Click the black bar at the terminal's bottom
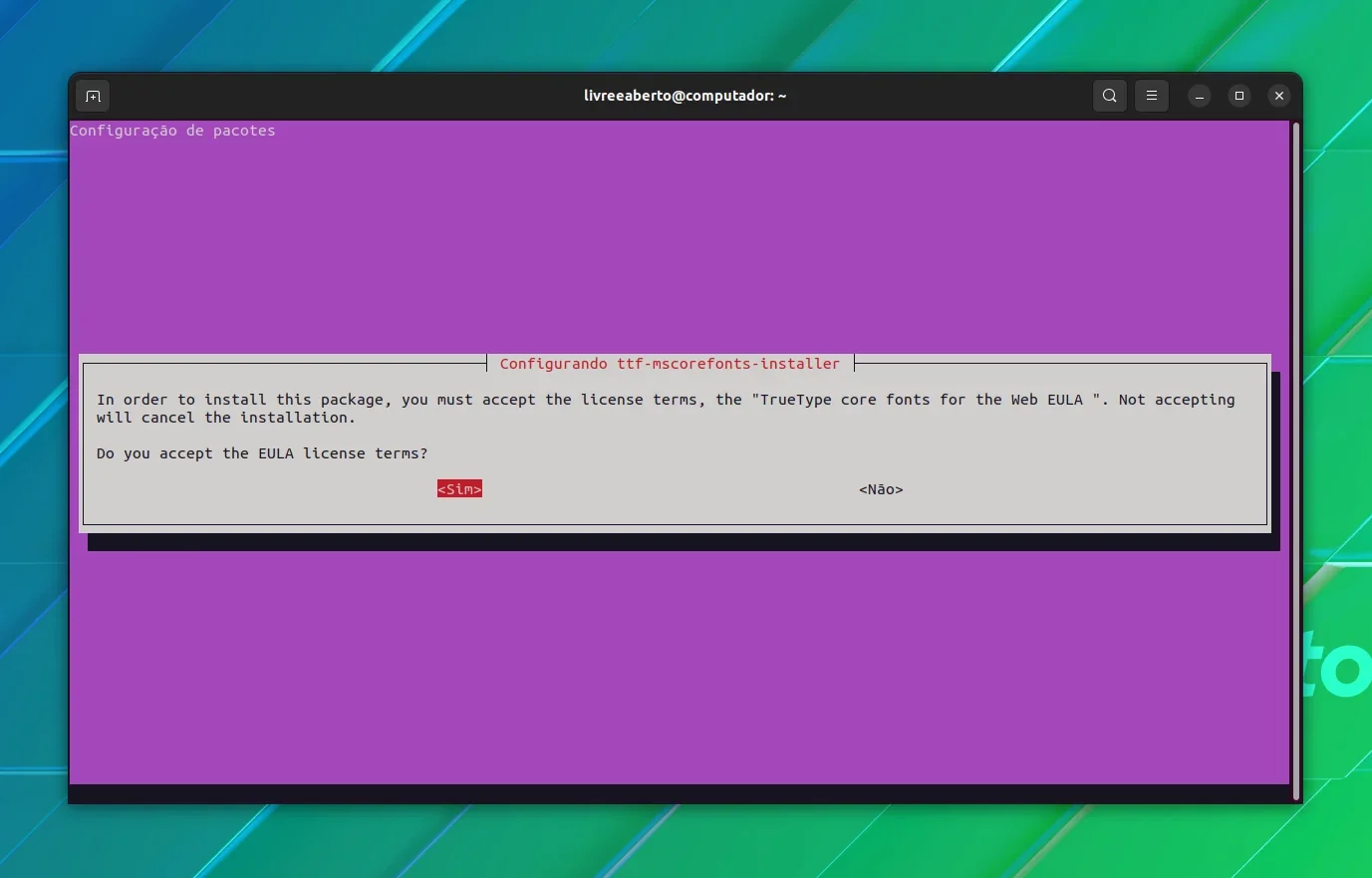Screen dimensions: 1372x878 (680, 793)
